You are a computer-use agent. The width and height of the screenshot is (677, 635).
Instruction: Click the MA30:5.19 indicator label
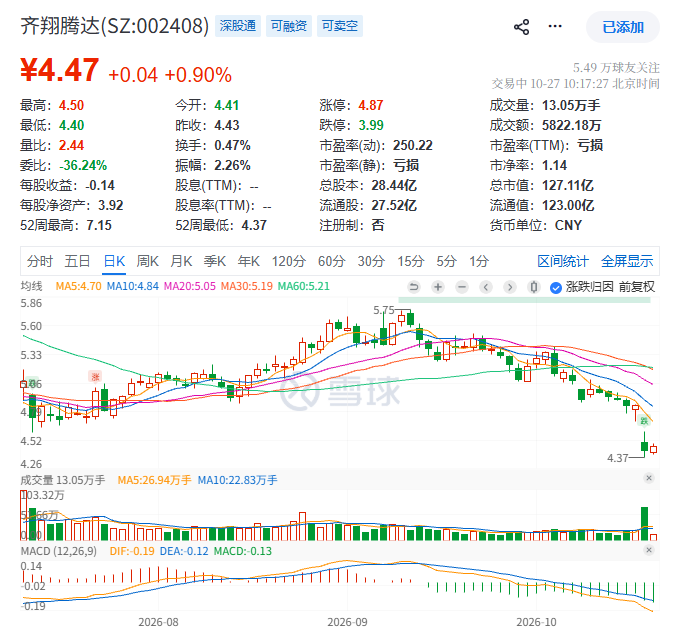[247, 286]
